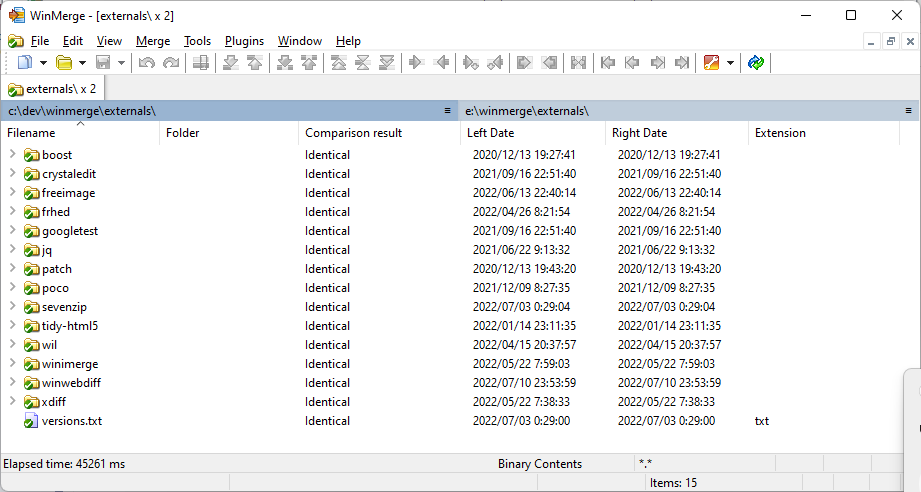Open the Help menu
921x492 pixels.
[x=348, y=41]
